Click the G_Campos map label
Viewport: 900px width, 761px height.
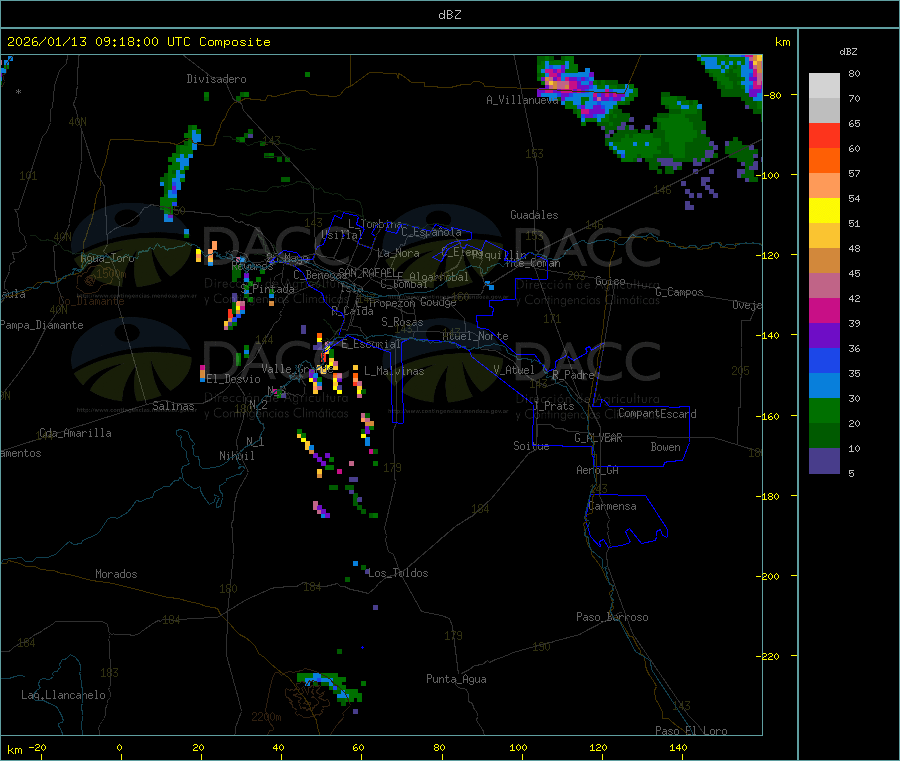(x=679, y=292)
